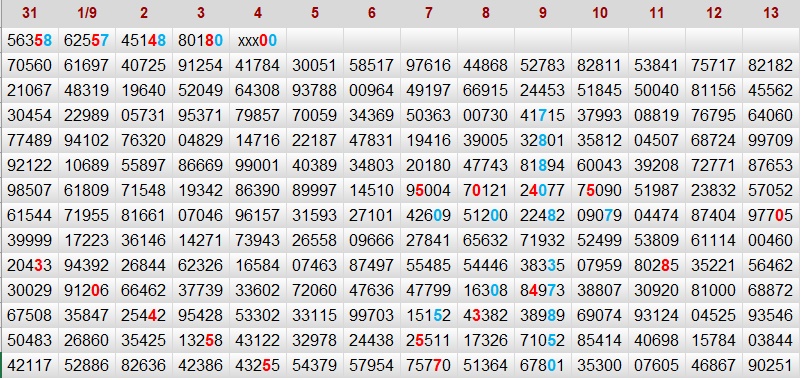Select cell 62557 in second column
The image size is (801, 380).
click(x=87, y=40)
